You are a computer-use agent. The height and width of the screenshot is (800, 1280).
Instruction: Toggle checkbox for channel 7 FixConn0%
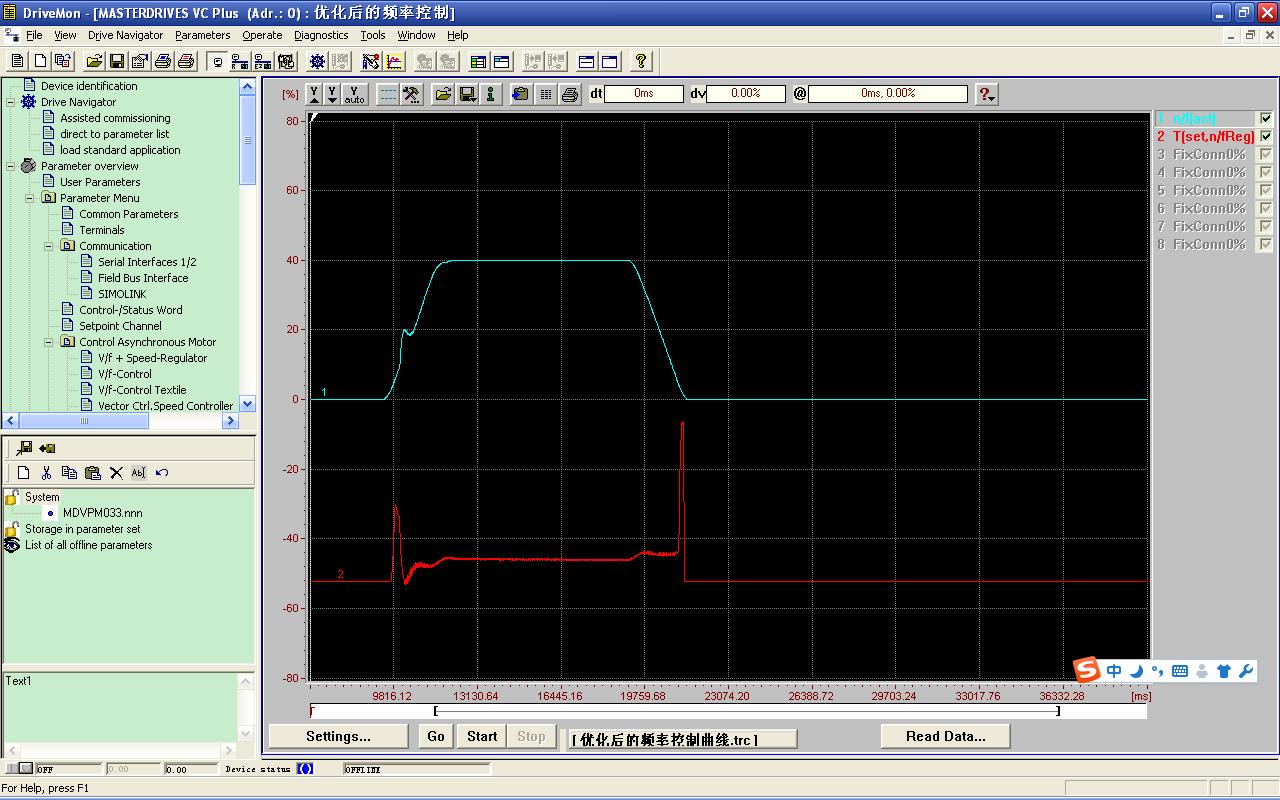[1266, 227]
